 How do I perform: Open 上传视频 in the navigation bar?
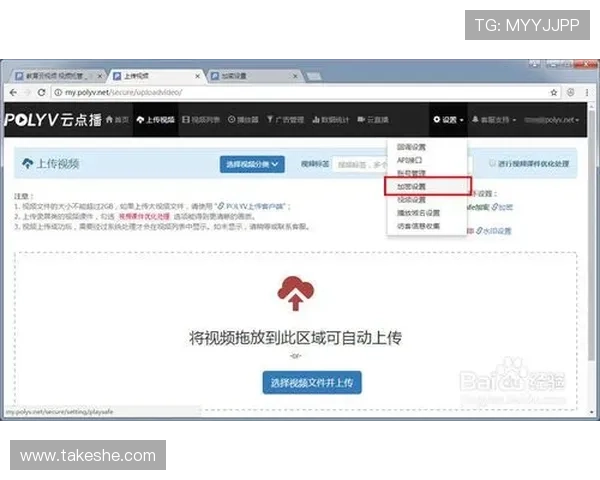155,120
